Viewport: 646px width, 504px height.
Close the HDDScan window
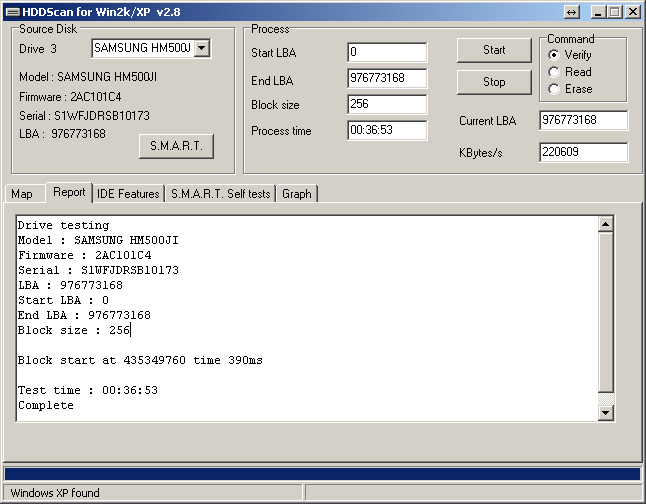pos(632,12)
